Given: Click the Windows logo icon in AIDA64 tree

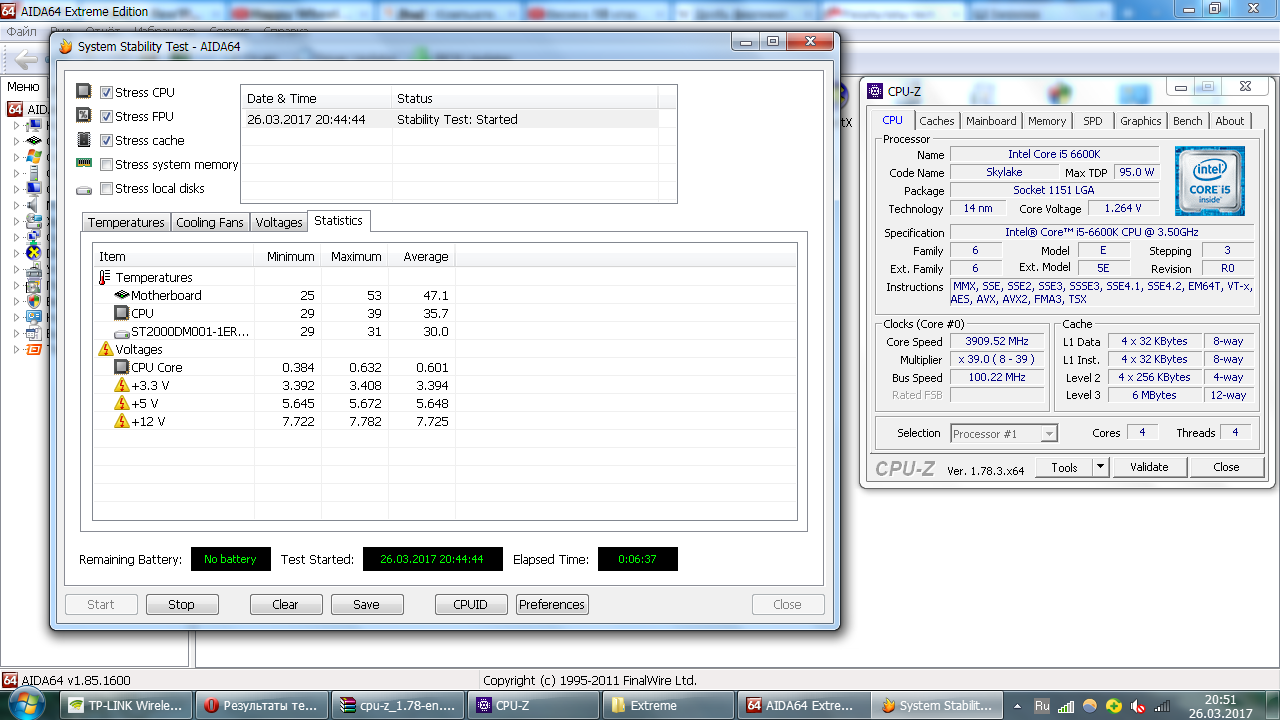Looking at the screenshot, I should pyautogui.click(x=34, y=157).
